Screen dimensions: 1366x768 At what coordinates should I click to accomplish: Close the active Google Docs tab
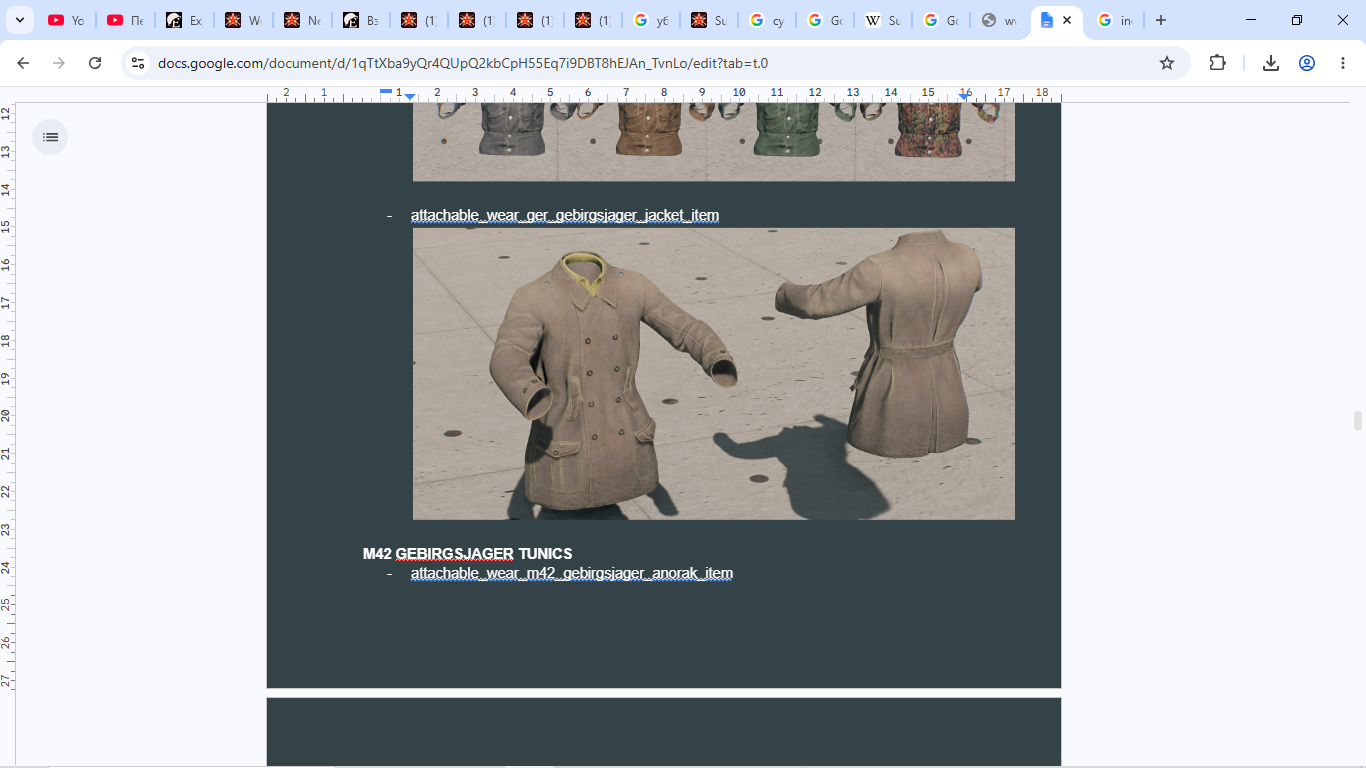pyautogui.click(x=1067, y=20)
